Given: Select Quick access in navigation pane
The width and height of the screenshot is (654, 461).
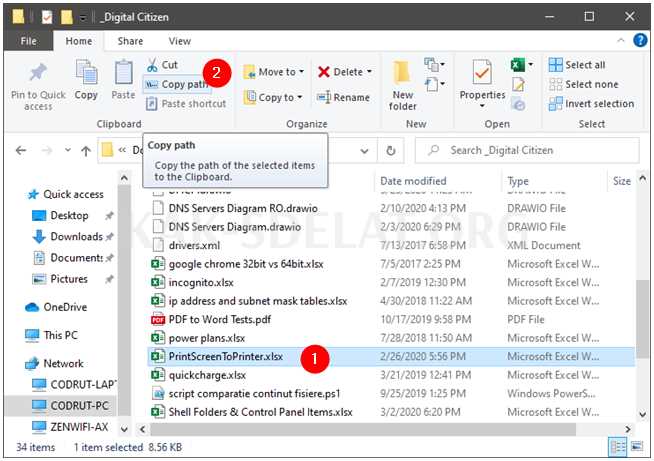Looking at the screenshot, I should point(65,194).
